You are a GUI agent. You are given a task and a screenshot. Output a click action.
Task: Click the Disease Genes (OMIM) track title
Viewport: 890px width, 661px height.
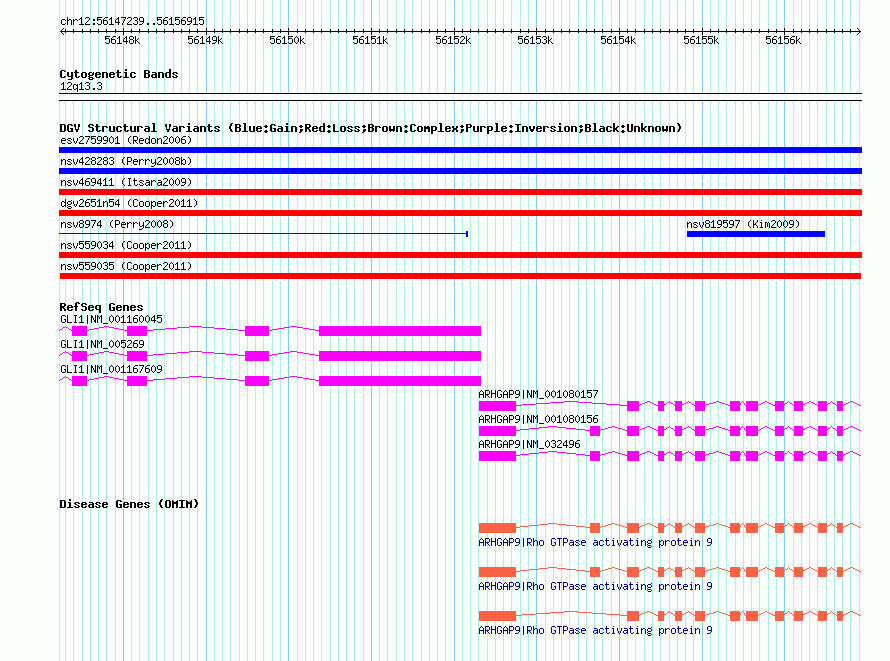(x=129, y=504)
